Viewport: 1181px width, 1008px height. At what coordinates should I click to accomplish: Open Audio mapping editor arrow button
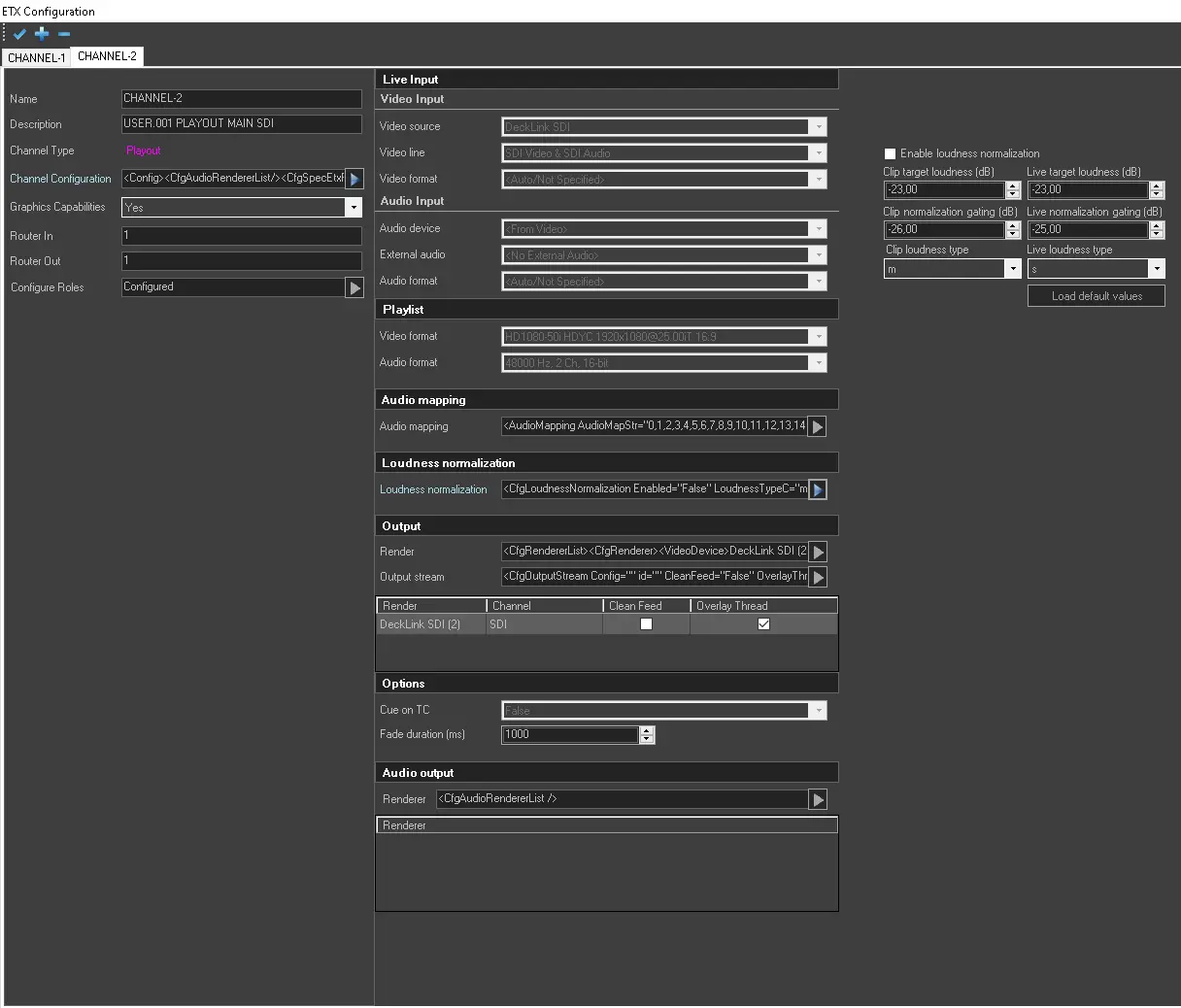818,426
